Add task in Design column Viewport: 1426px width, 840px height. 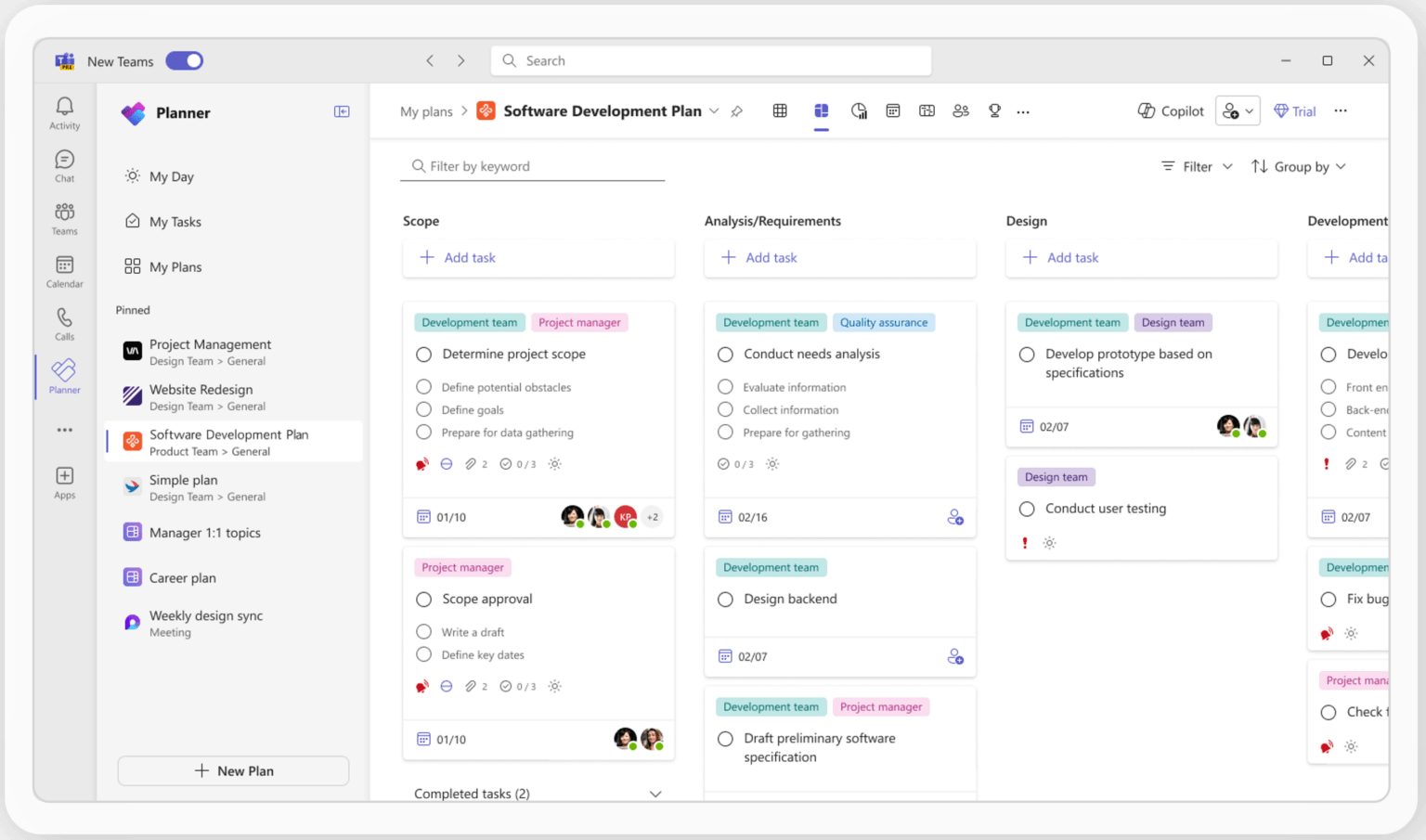(1142, 258)
